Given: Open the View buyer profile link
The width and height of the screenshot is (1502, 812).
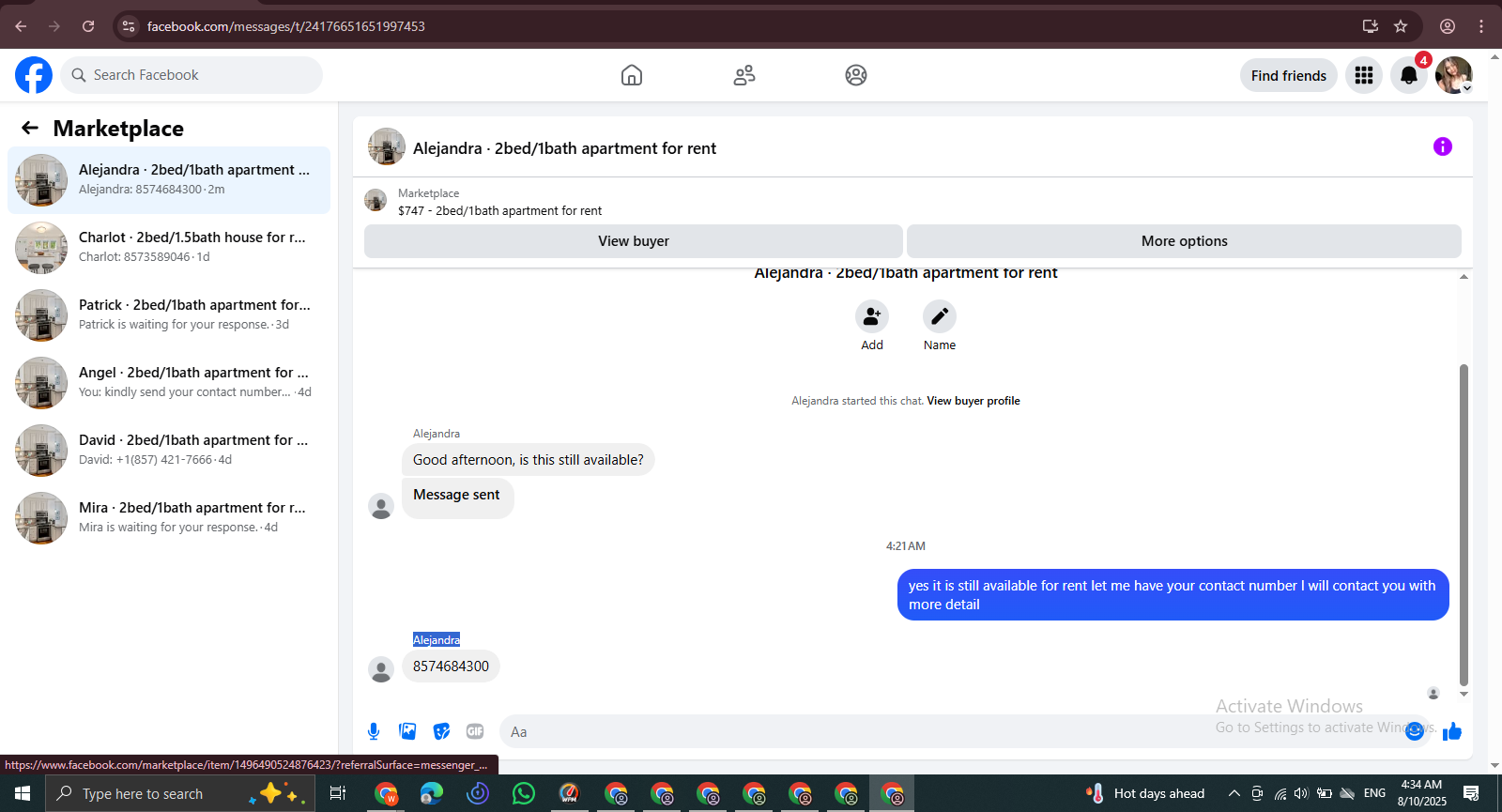Looking at the screenshot, I should tap(973, 401).
